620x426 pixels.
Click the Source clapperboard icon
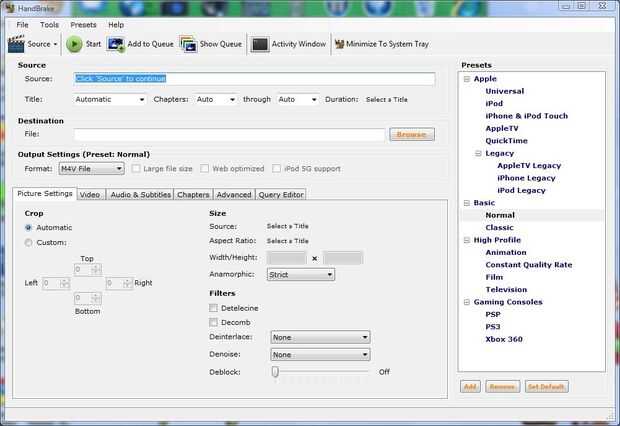16,44
